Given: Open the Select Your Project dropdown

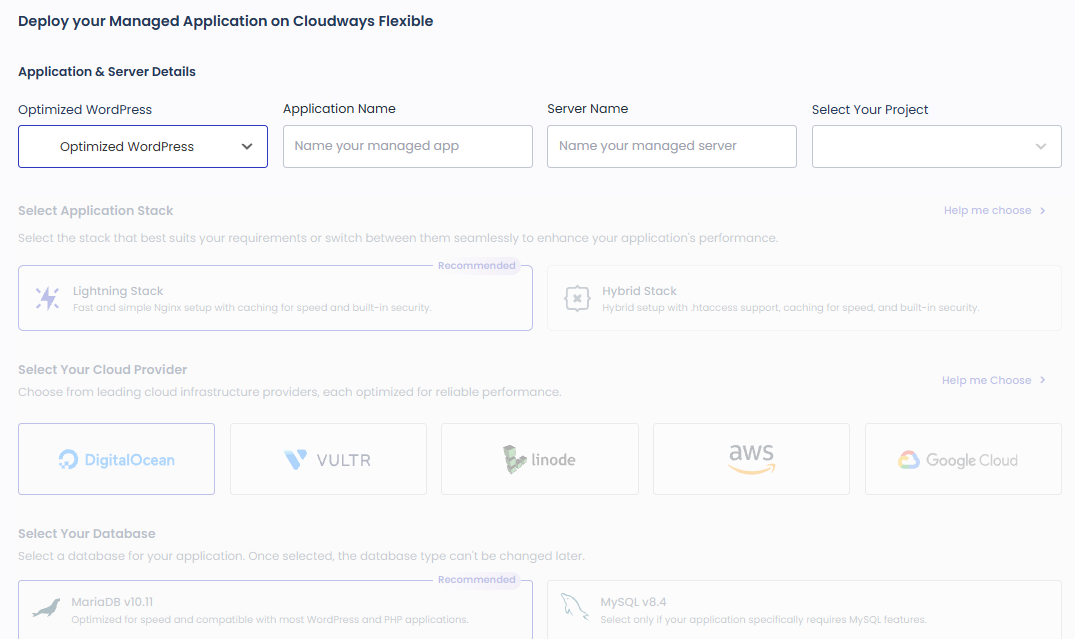Looking at the screenshot, I should [937, 146].
